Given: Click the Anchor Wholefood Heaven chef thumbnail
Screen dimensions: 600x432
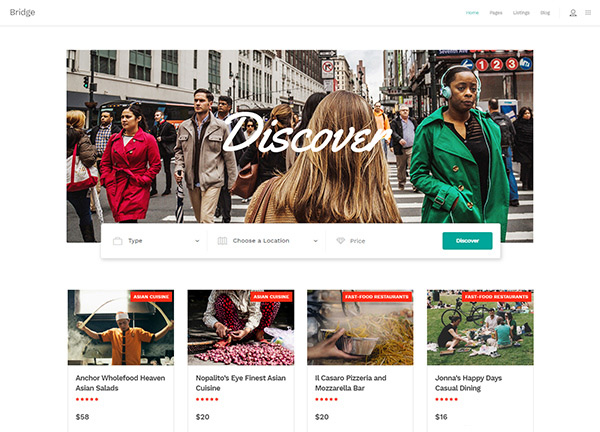Looking at the screenshot, I should point(120,330).
